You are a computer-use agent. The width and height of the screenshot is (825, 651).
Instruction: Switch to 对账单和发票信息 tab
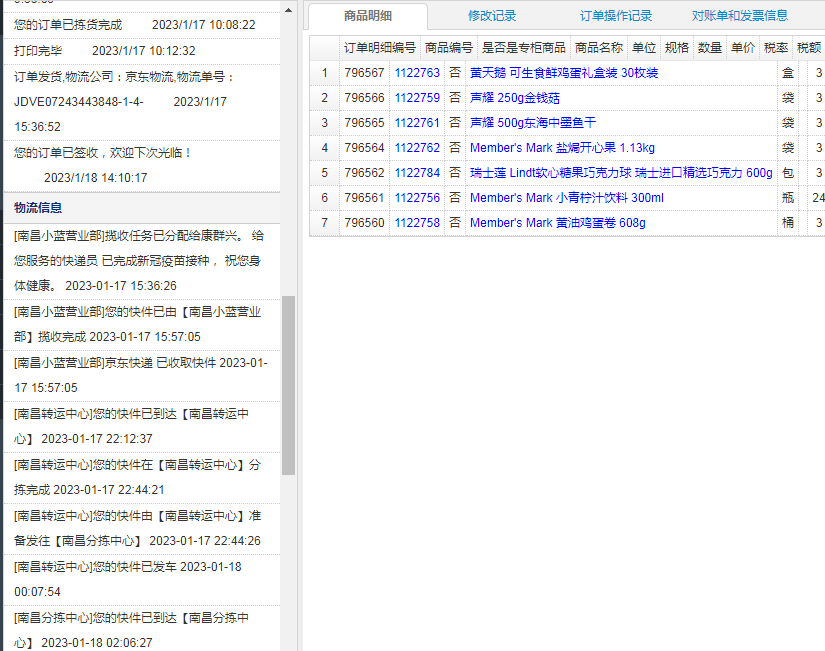[x=739, y=16]
